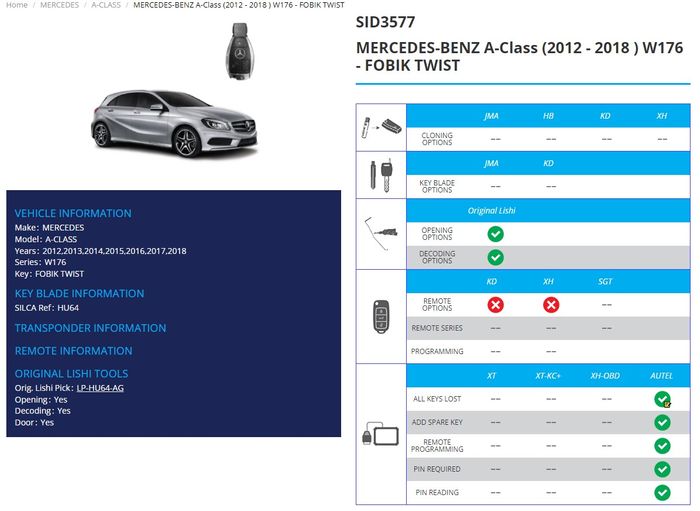Click the remote key fob icon
This screenshot has width=700, height=511.
pyautogui.click(x=381, y=316)
